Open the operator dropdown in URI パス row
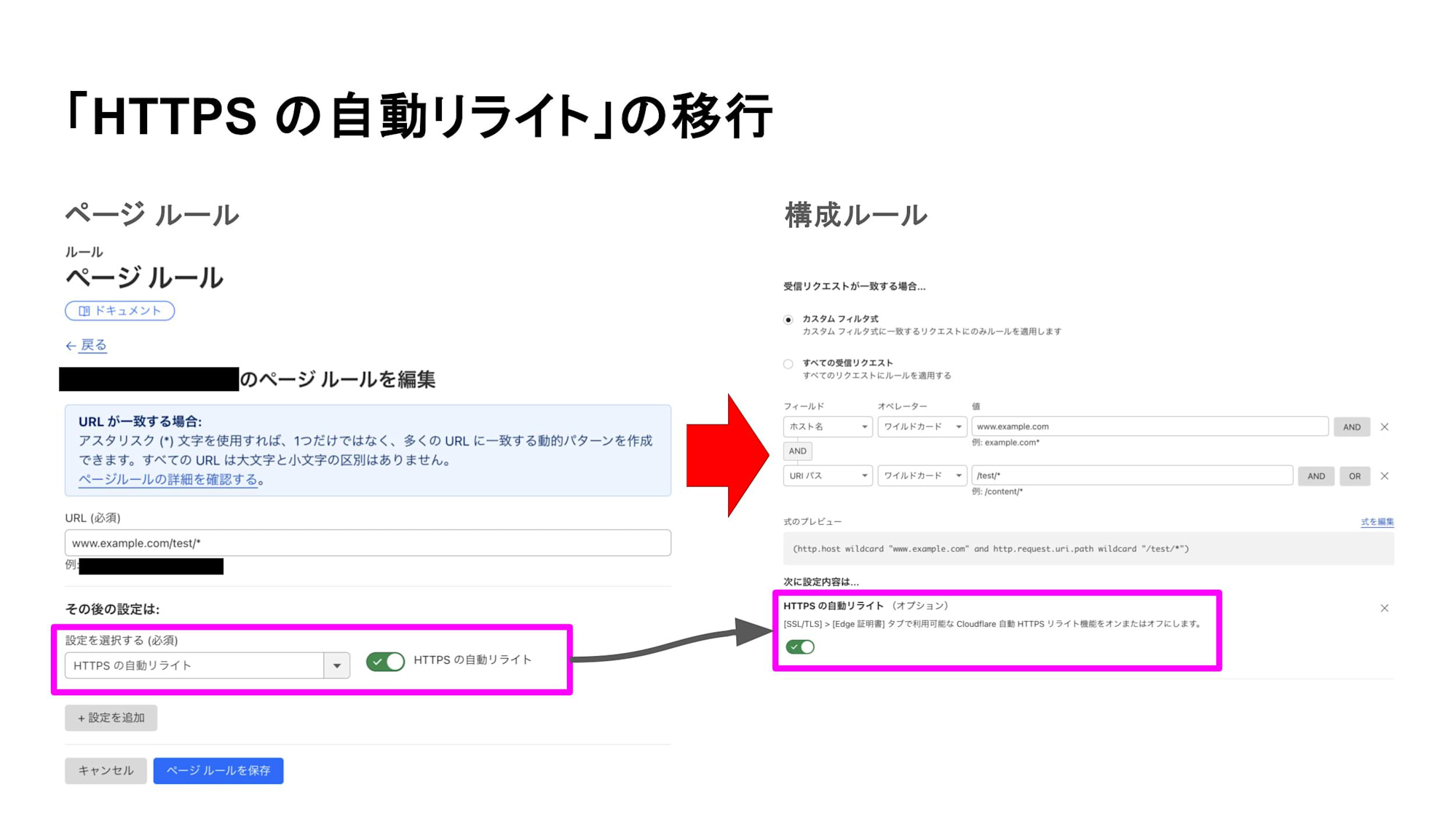The image size is (1456, 819). [x=922, y=476]
